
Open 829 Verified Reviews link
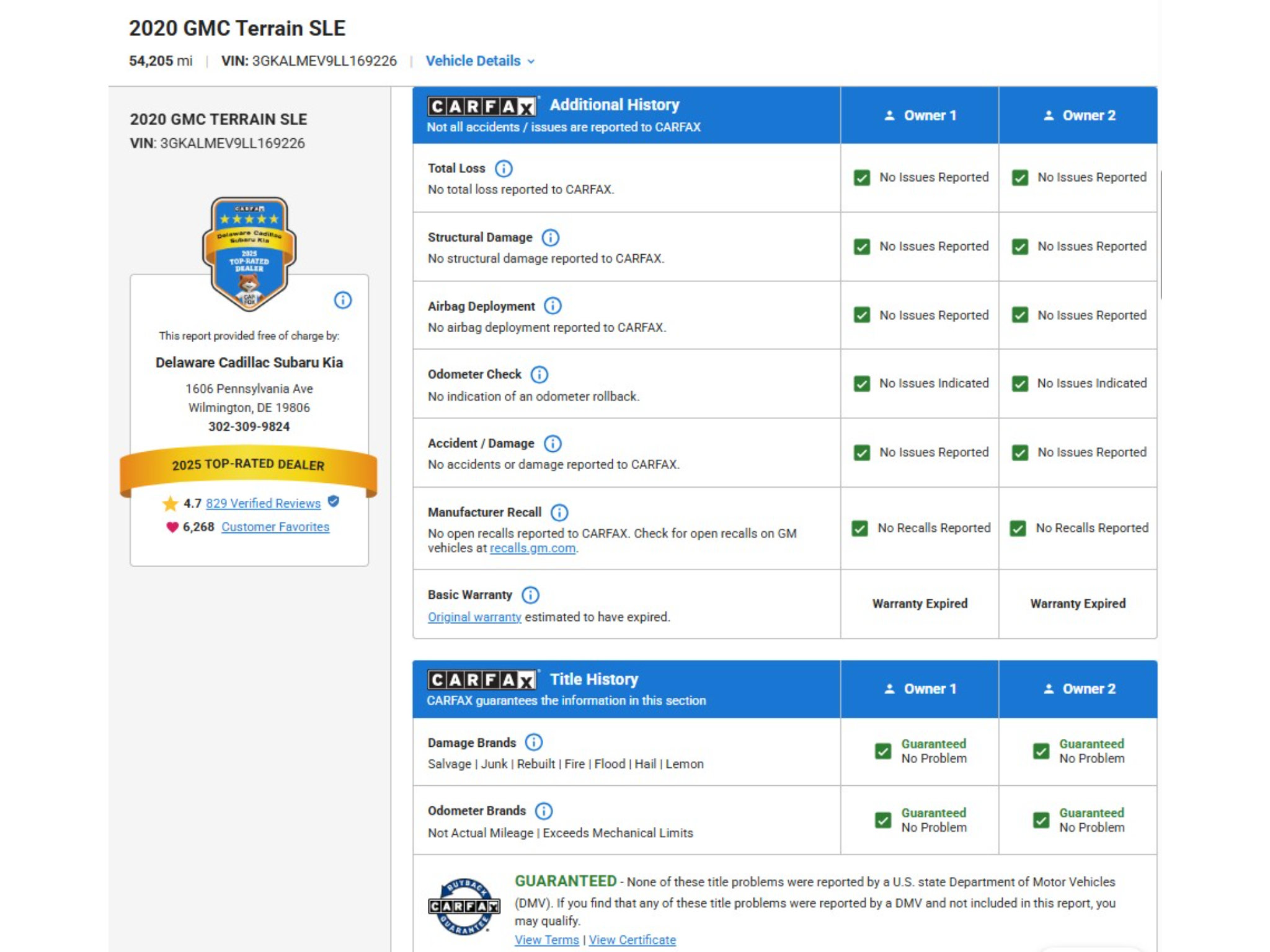coord(263,503)
